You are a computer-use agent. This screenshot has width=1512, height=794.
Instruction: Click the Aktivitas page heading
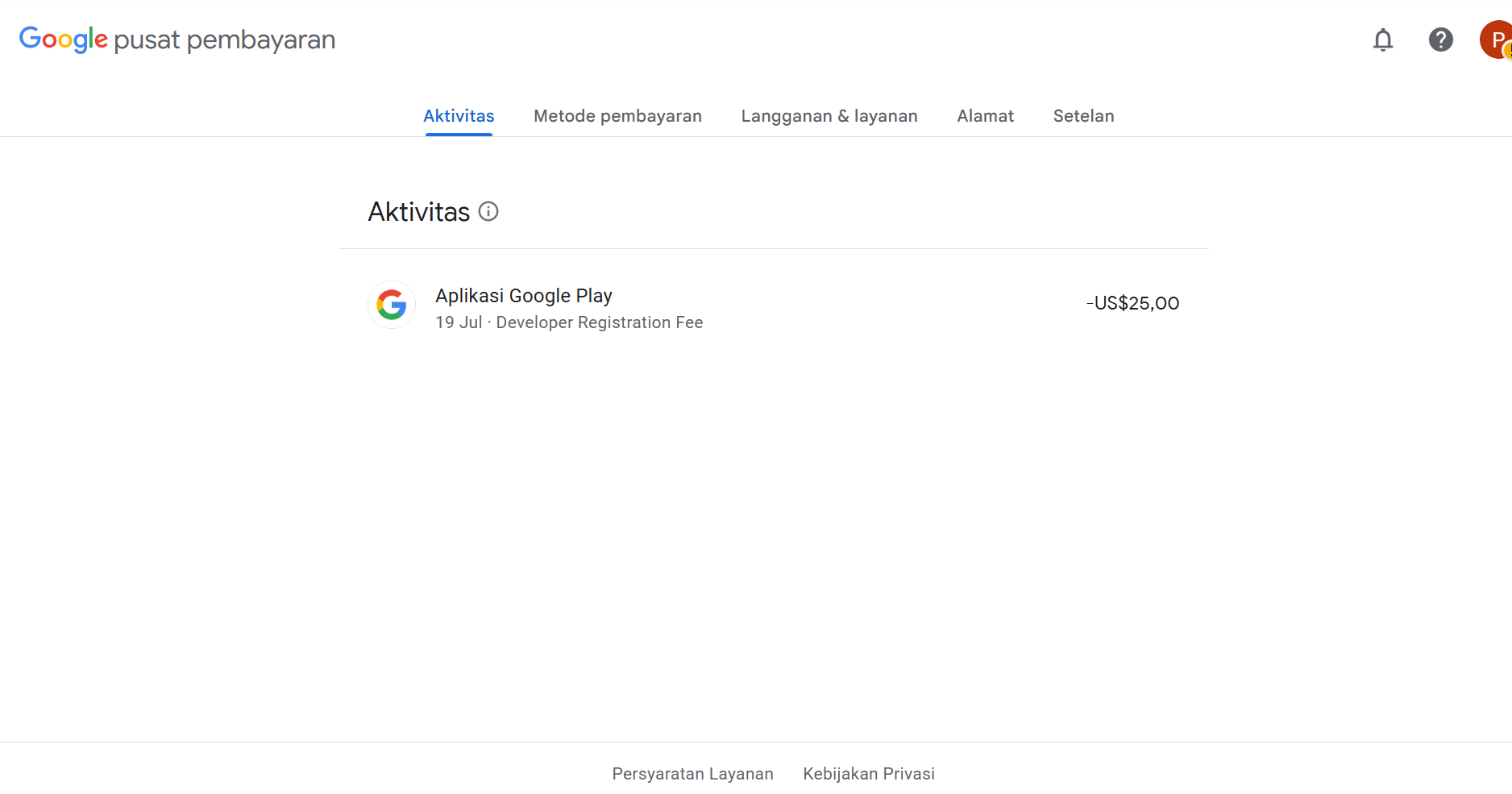pyautogui.click(x=419, y=211)
